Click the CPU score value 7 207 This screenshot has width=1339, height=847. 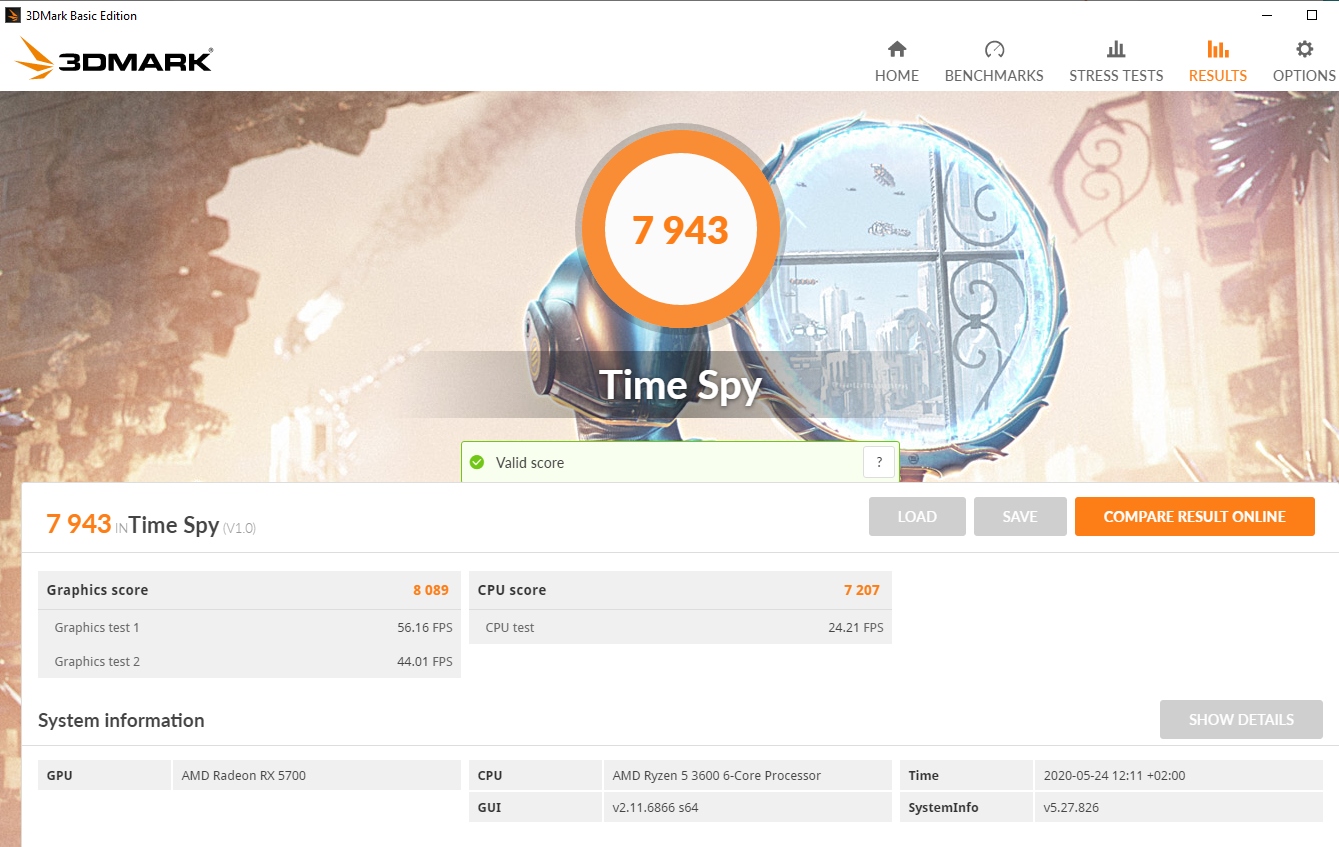pyautogui.click(x=862, y=590)
